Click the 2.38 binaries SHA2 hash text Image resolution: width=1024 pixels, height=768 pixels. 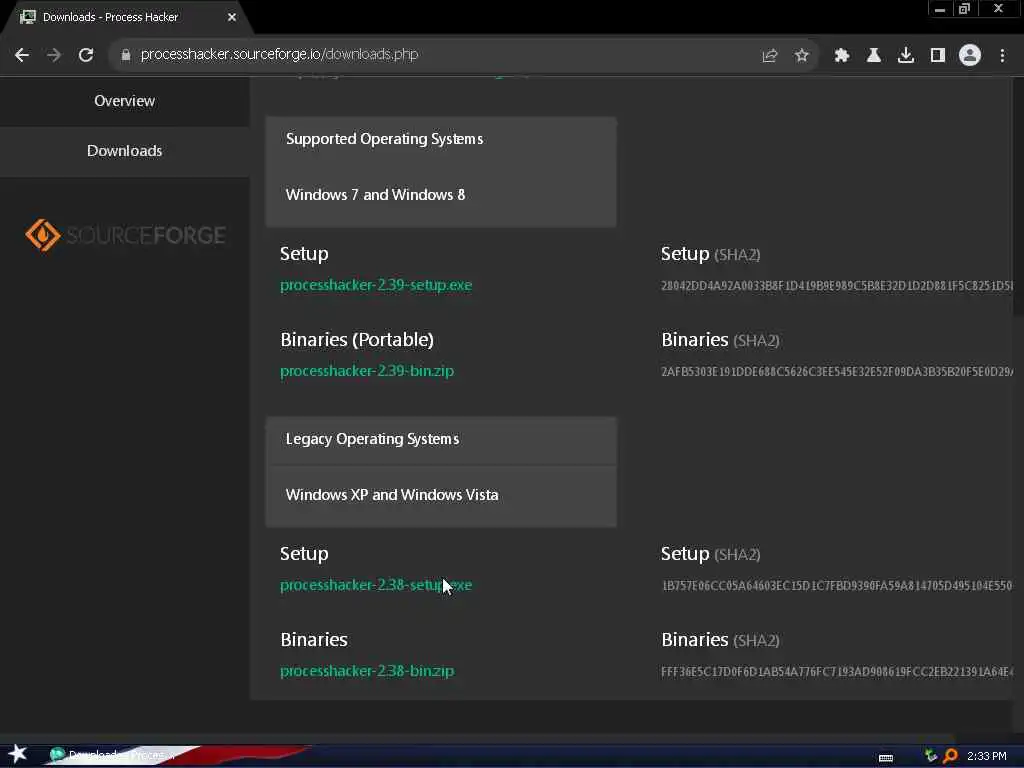tap(837, 671)
